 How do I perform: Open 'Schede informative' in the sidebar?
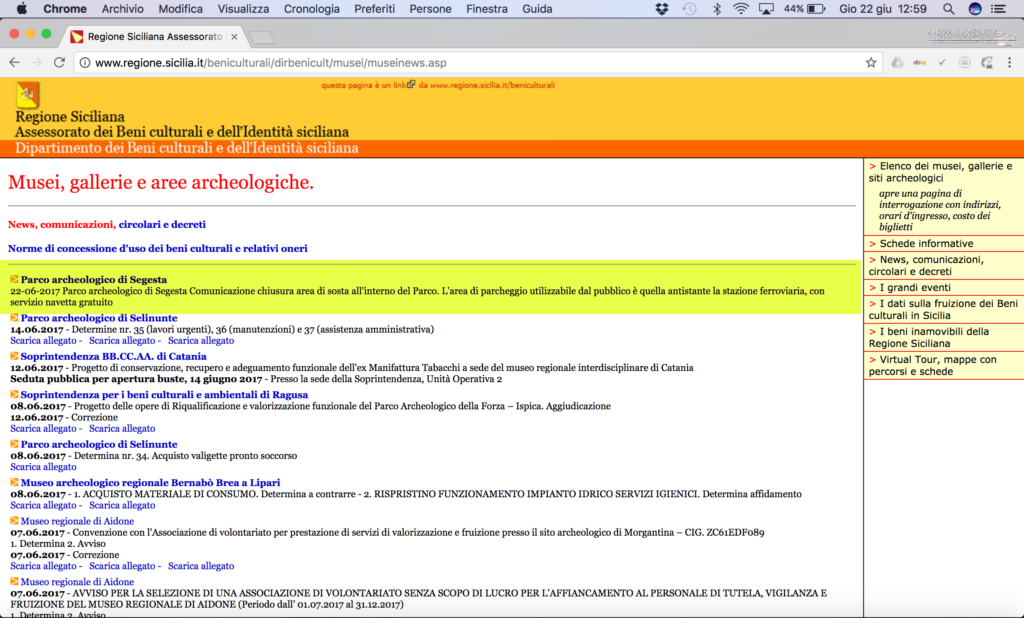click(x=926, y=244)
